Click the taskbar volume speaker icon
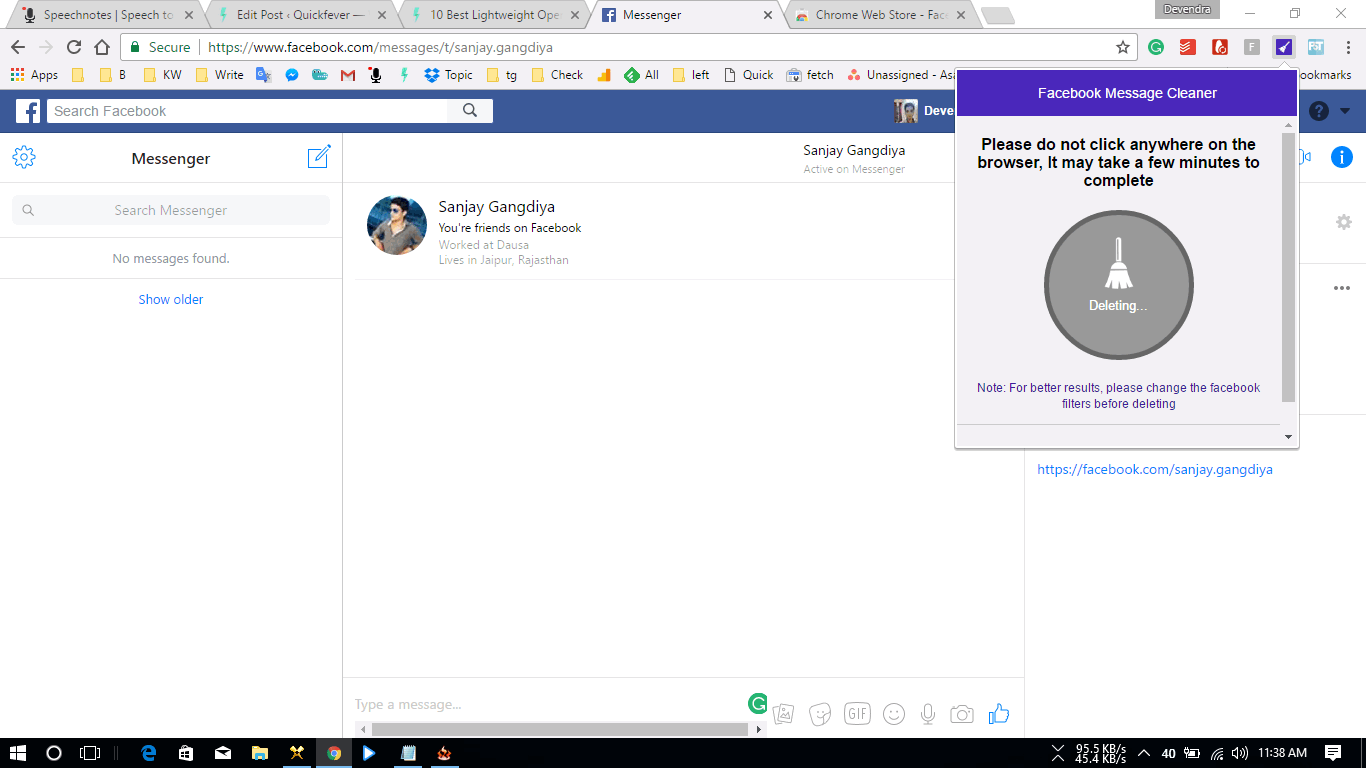 click(x=1240, y=753)
